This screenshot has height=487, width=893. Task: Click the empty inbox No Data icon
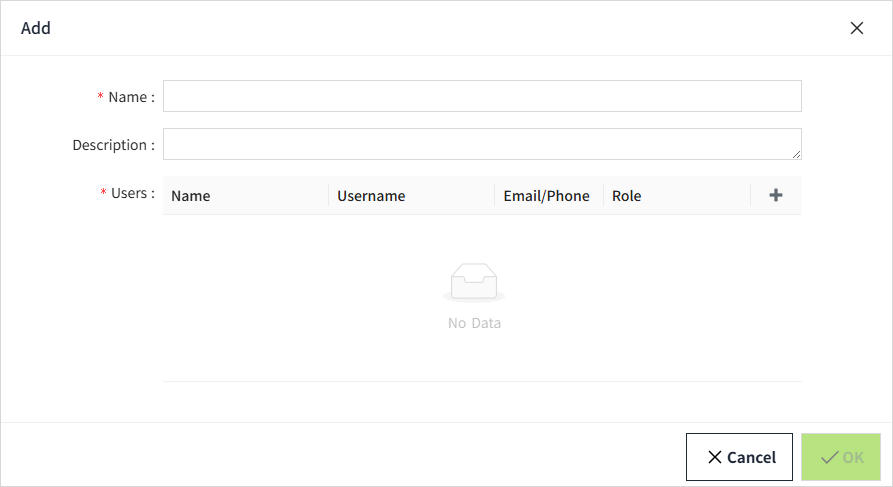pyautogui.click(x=474, y=283)
